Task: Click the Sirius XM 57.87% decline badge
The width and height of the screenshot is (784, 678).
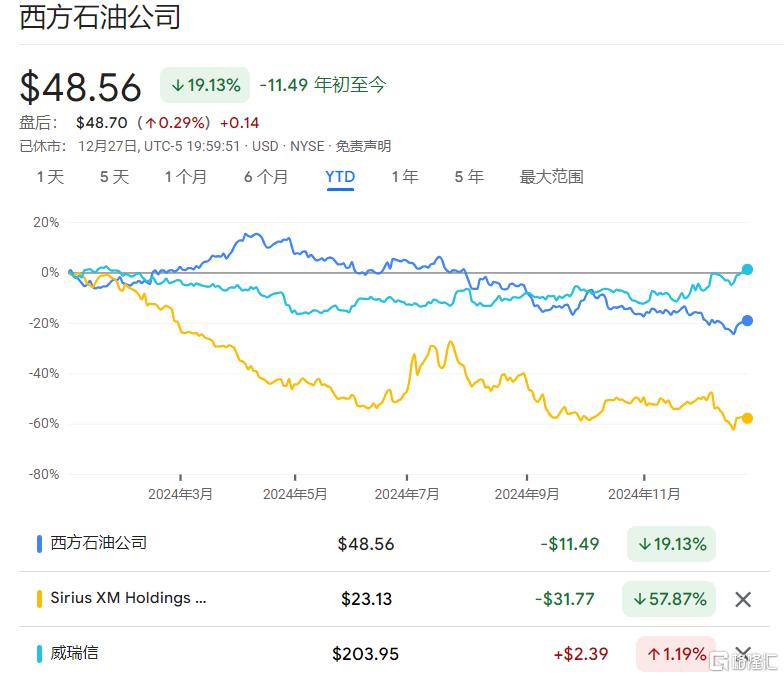Action: click(669, 599)
